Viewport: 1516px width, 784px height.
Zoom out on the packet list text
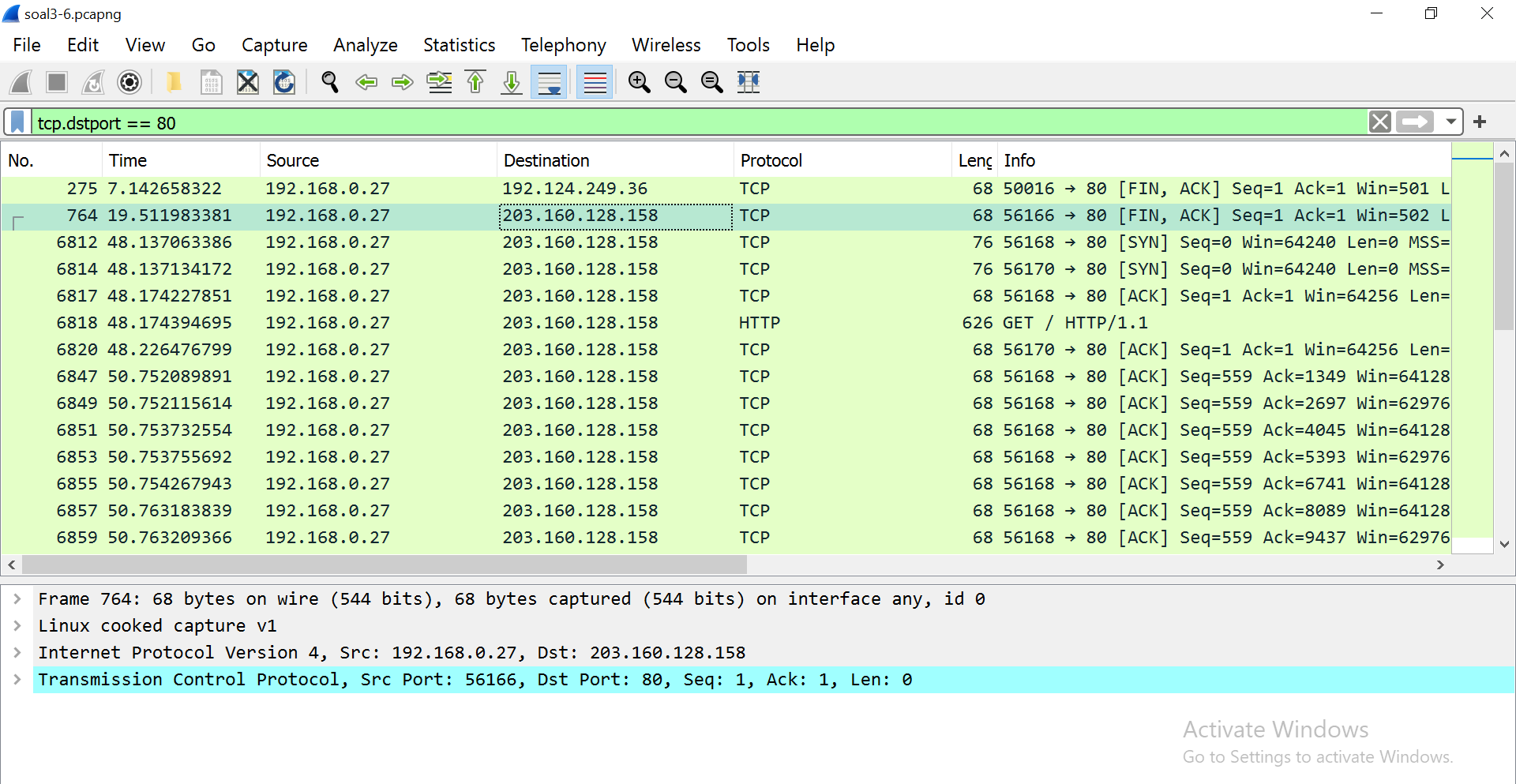coord(676,82)
